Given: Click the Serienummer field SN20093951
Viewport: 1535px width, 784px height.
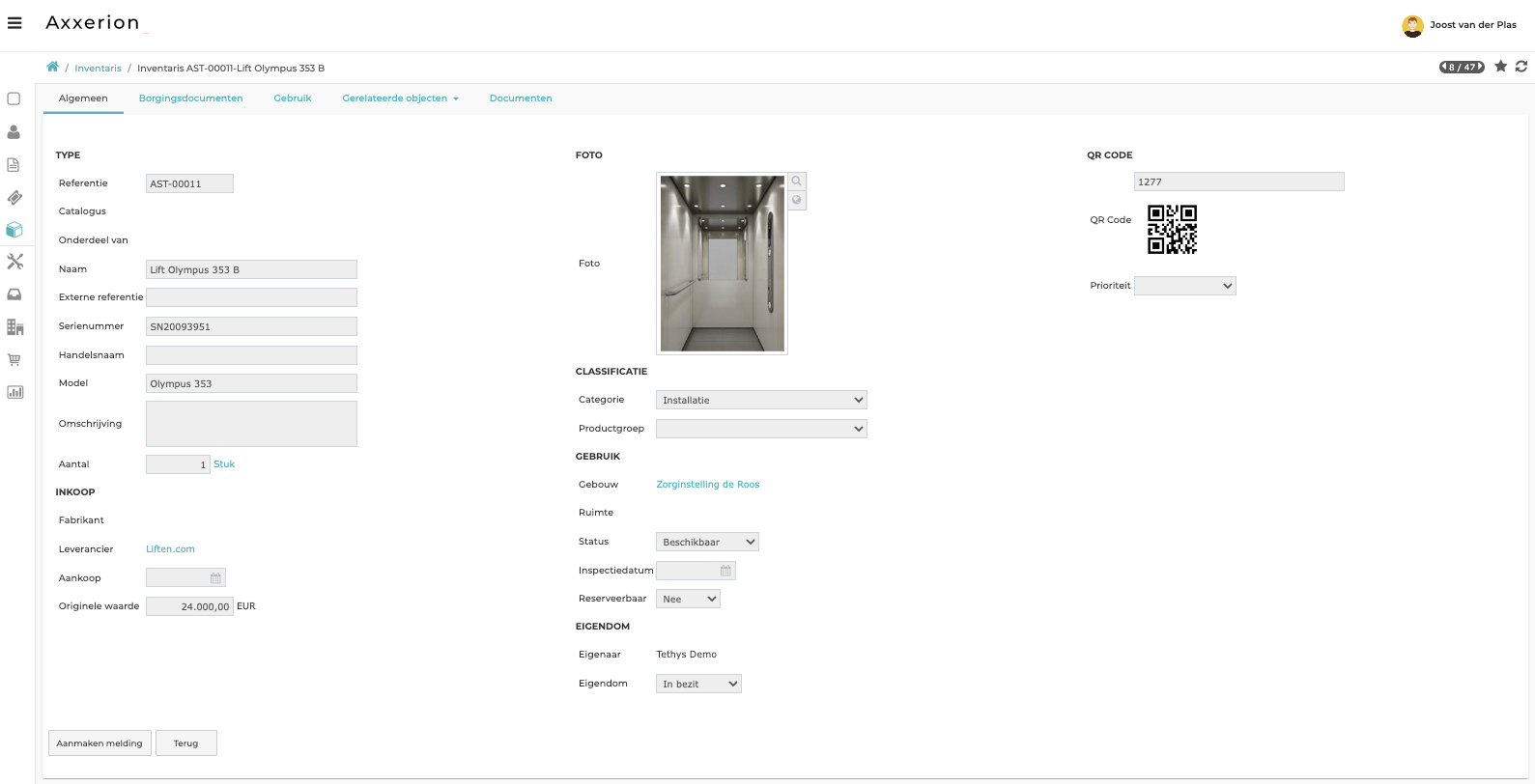Looking at the screenshot, I should [x=251, y=326].
